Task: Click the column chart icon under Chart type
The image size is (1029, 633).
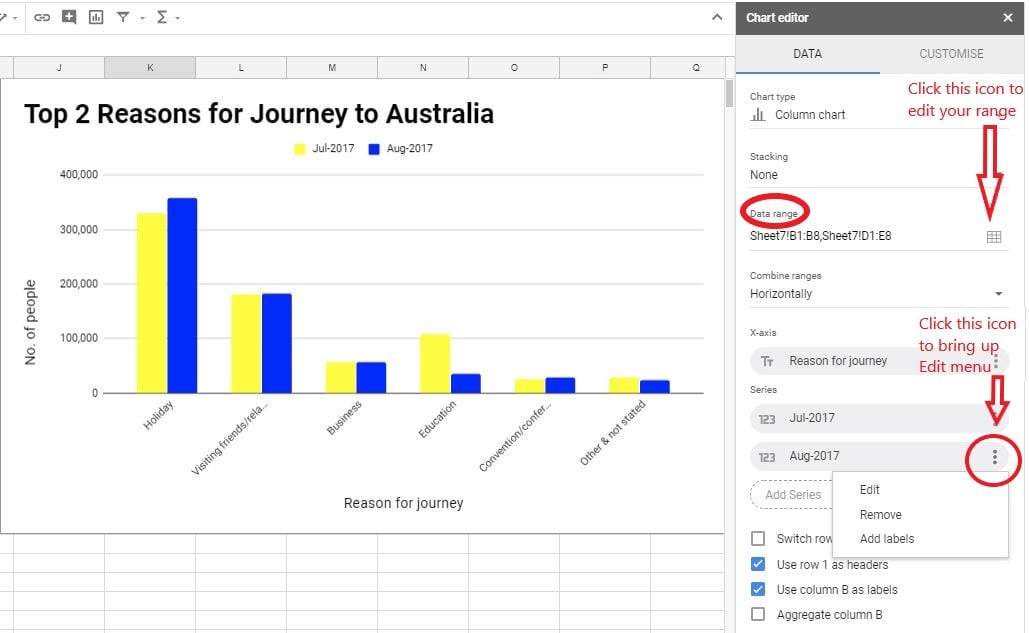Action: (x=758, y=115)
